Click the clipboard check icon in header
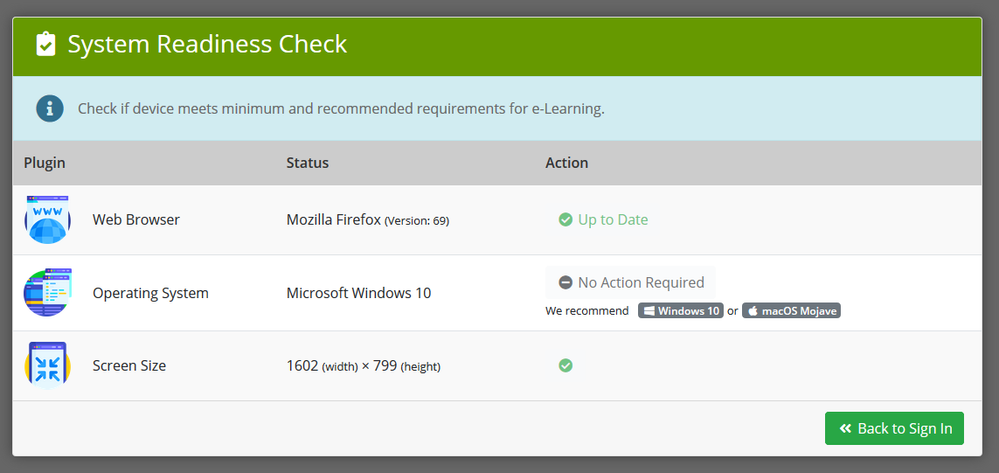Viewport: 999px width, 473px height. tap(45, 45)
